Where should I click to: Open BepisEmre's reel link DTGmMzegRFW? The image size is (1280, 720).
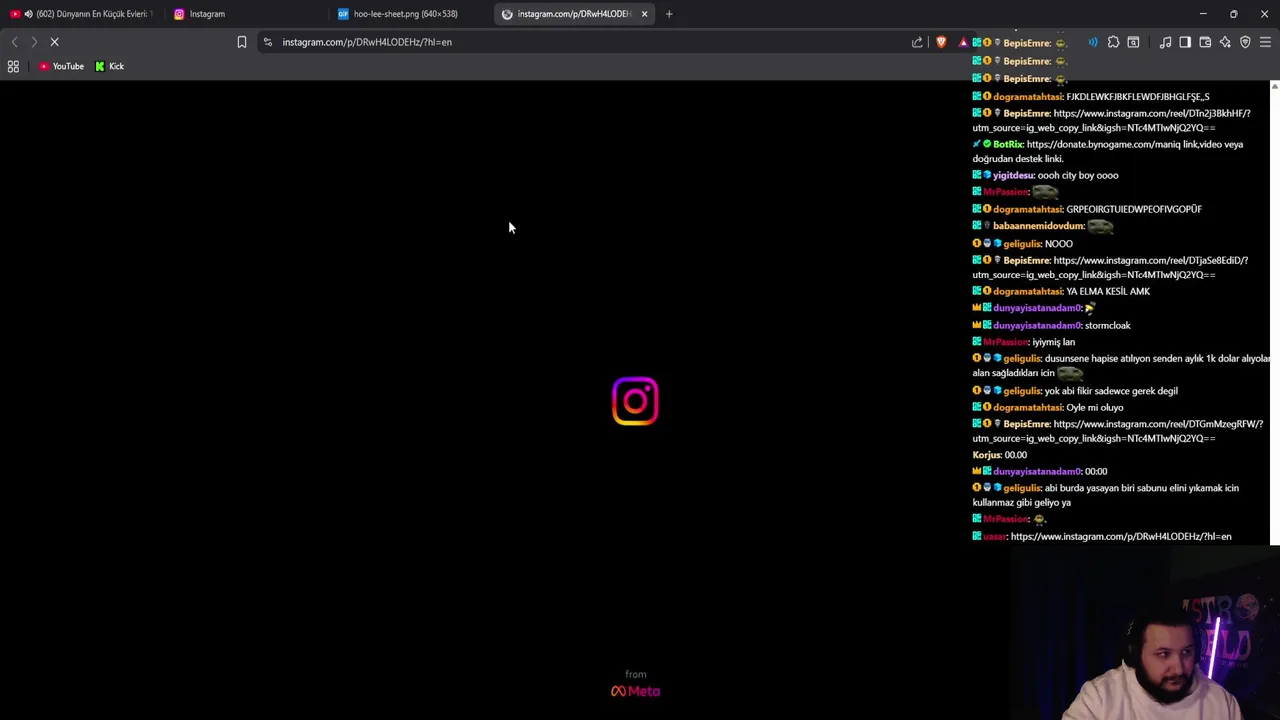pyautogui.click(x=1118, y=431)
